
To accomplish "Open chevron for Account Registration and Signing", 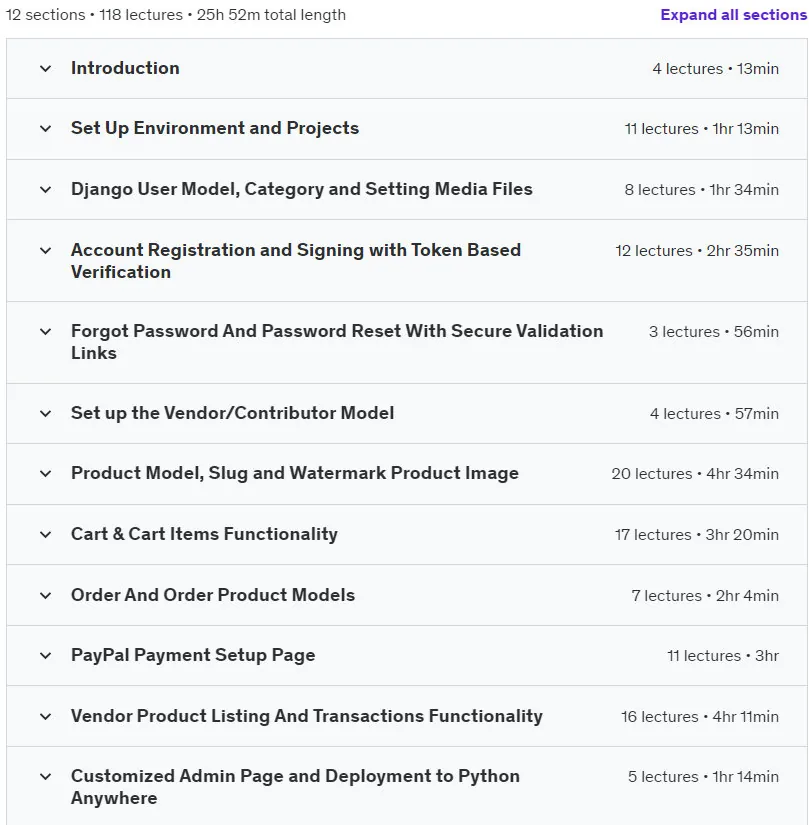I will click(46, 250).
